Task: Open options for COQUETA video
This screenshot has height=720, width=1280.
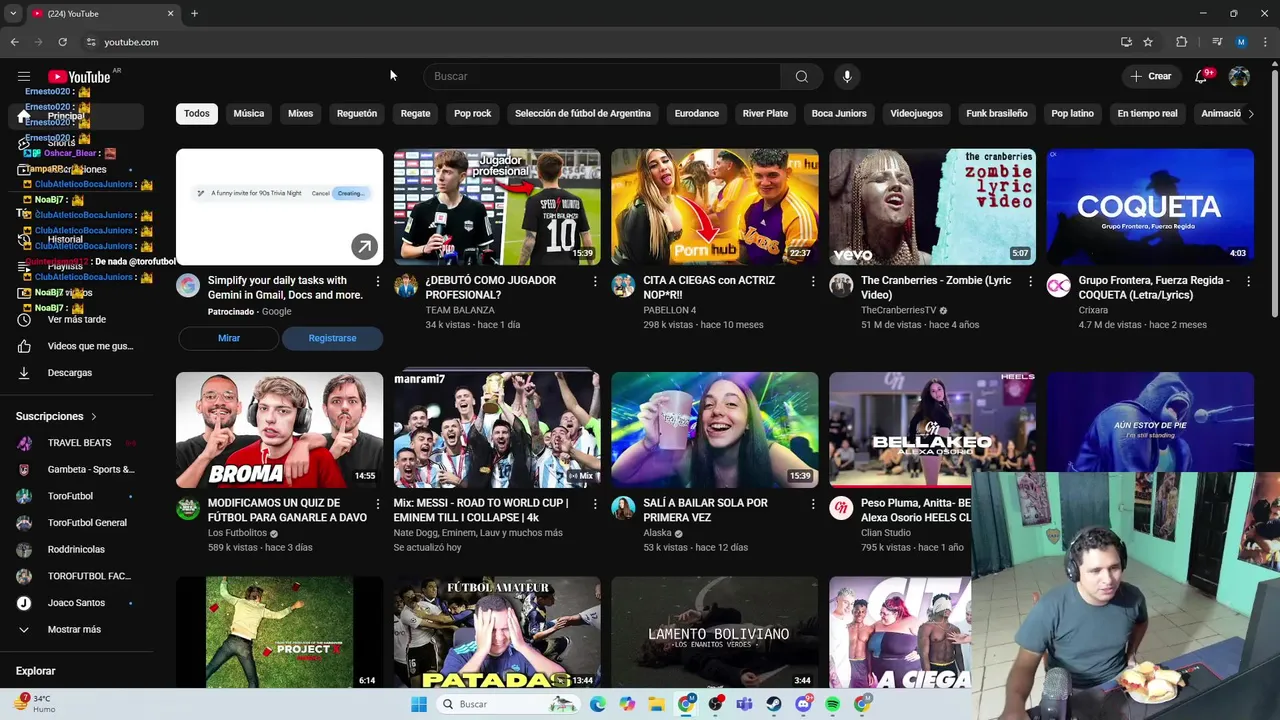Action: tap(1248, 282)
